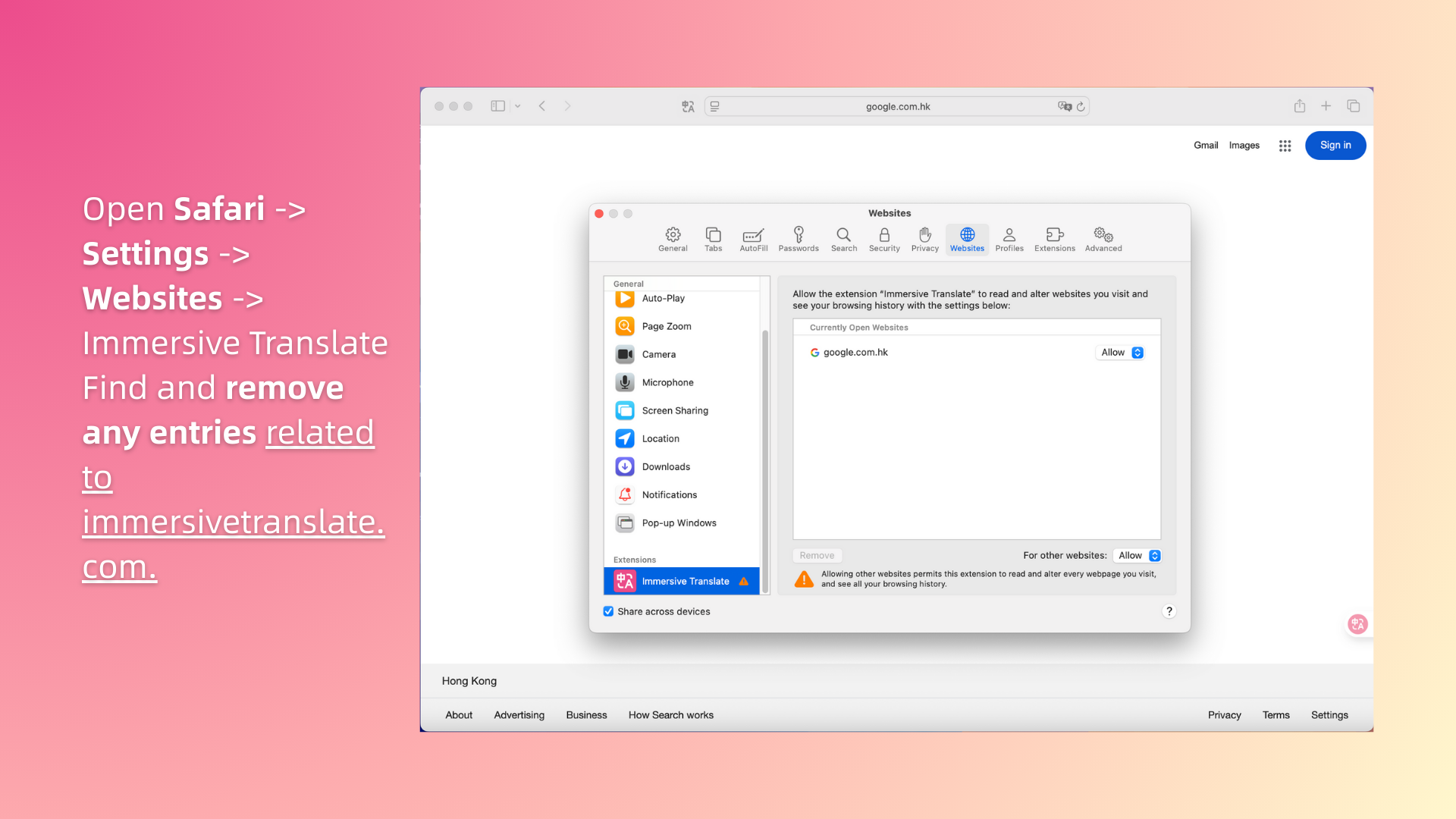Open the Gmail link
This screenshot has width=1456, height=819.
[1206, 146]
